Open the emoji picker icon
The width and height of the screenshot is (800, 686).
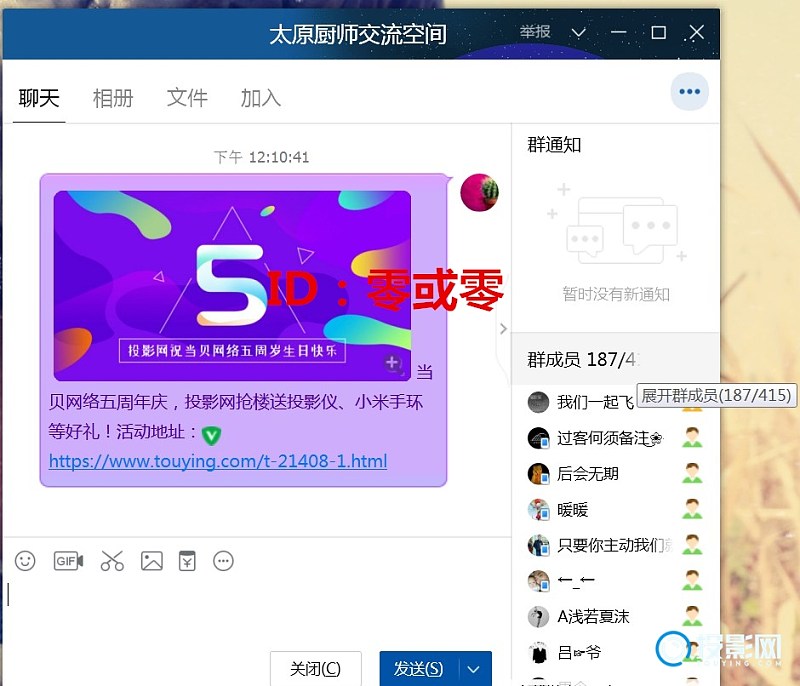pos(25,561)
